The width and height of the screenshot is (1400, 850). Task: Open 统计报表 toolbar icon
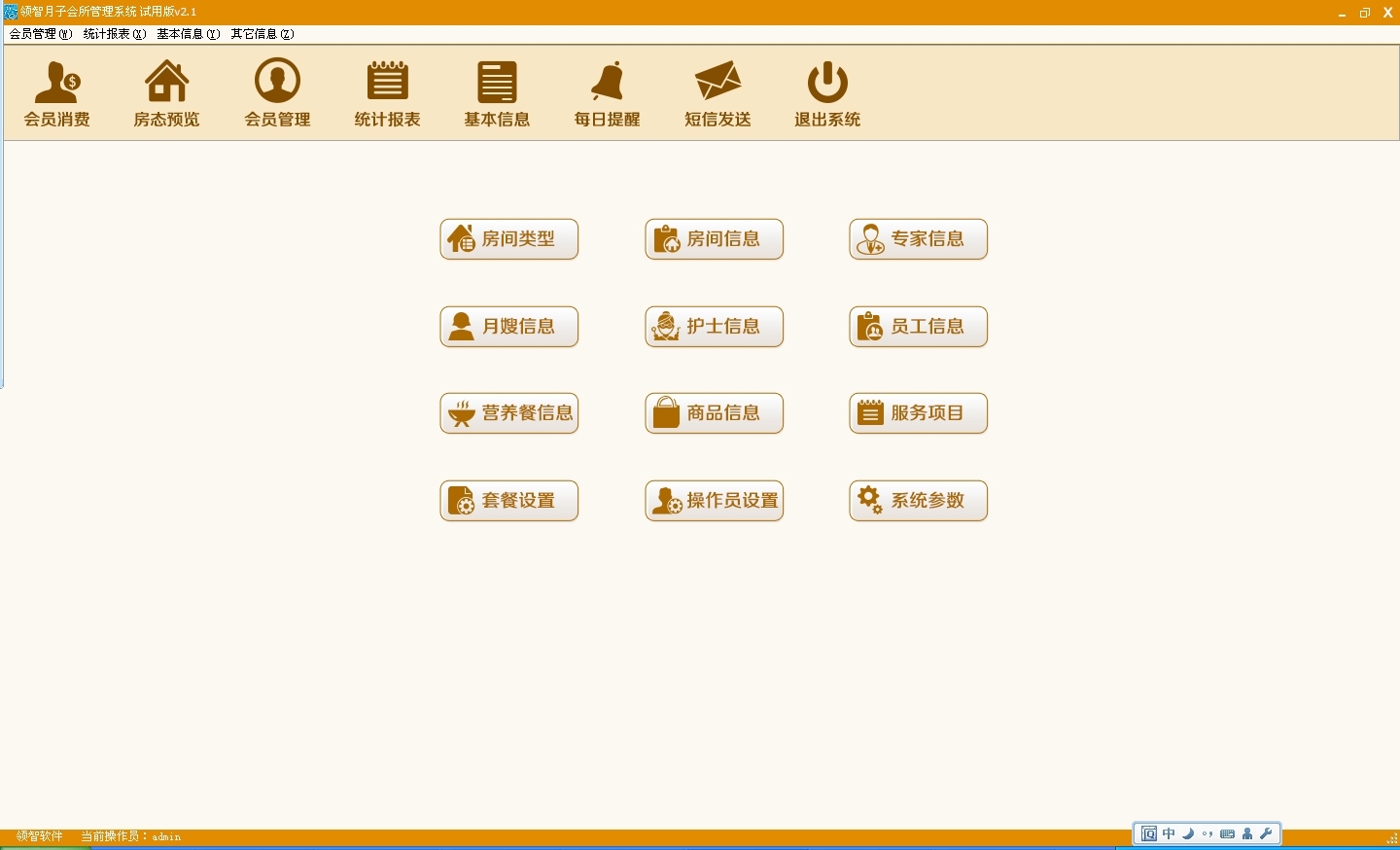pos(387,93)
